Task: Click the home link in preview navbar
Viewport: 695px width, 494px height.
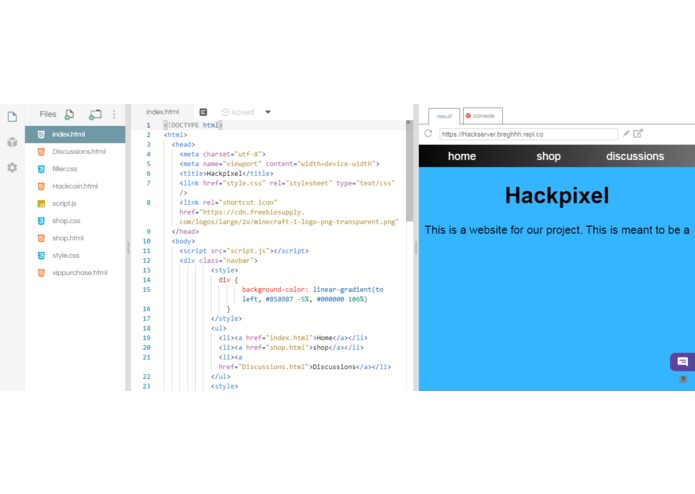Action: click(462, 156)
